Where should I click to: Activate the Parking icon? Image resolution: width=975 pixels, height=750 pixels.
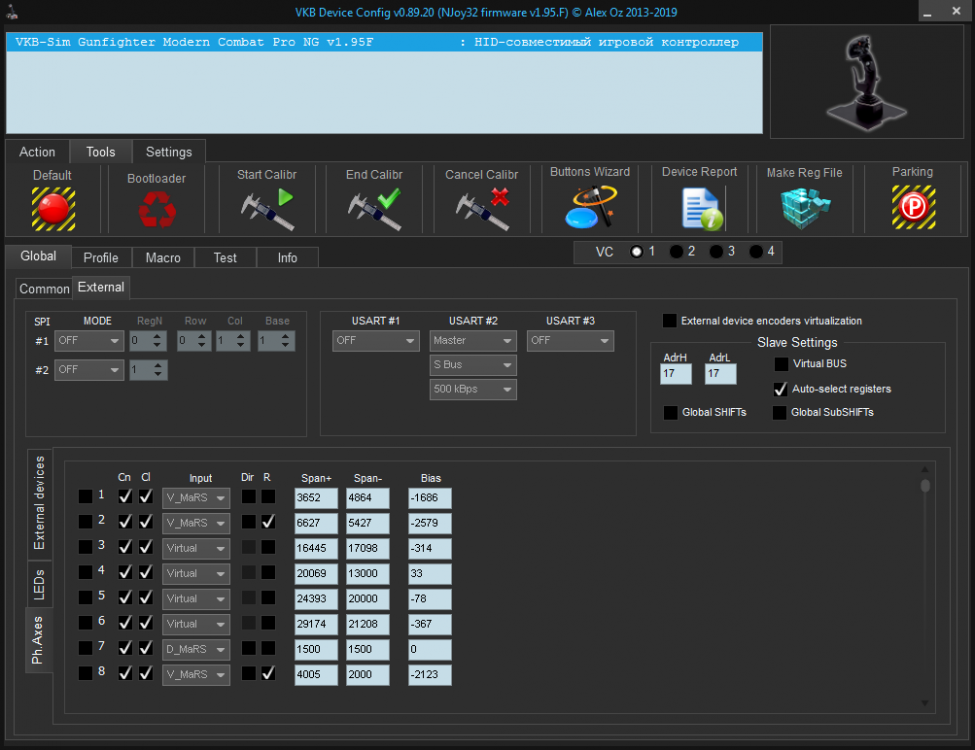(912, 207)
